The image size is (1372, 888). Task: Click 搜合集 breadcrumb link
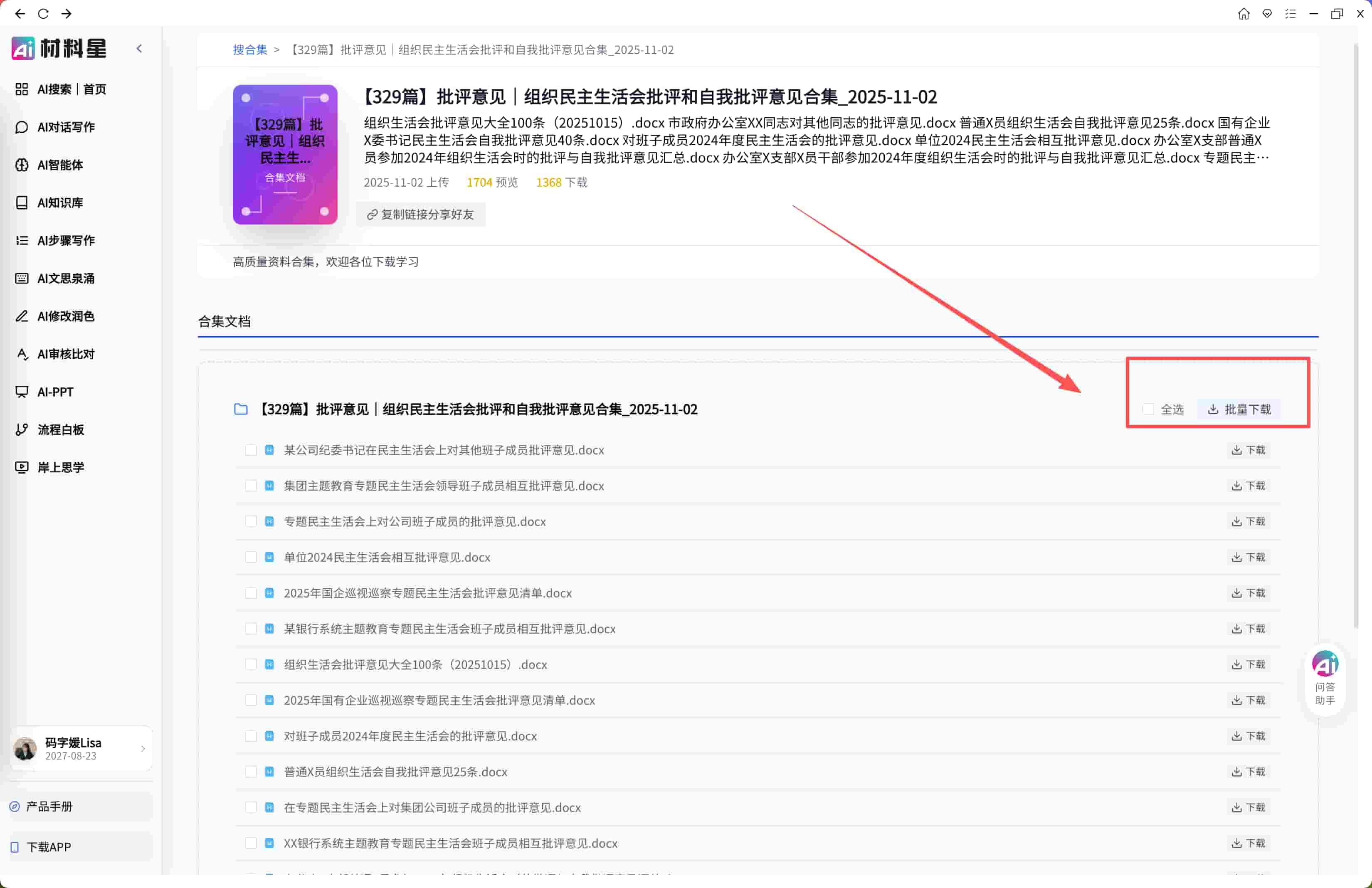(249, 49)
